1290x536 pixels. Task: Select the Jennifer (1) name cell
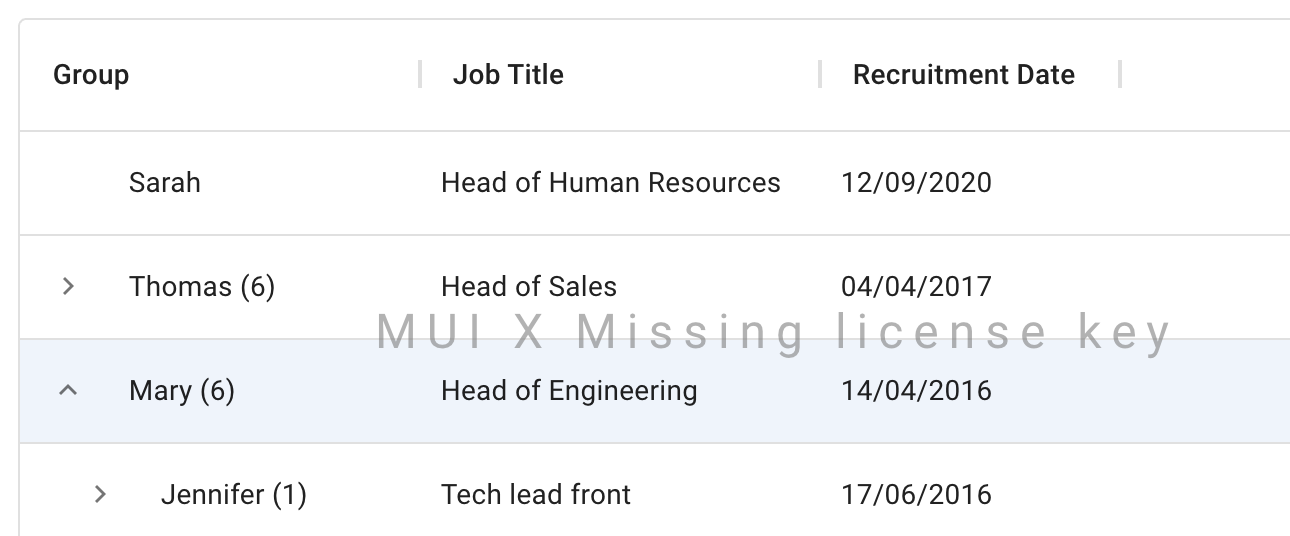[233, 495]
